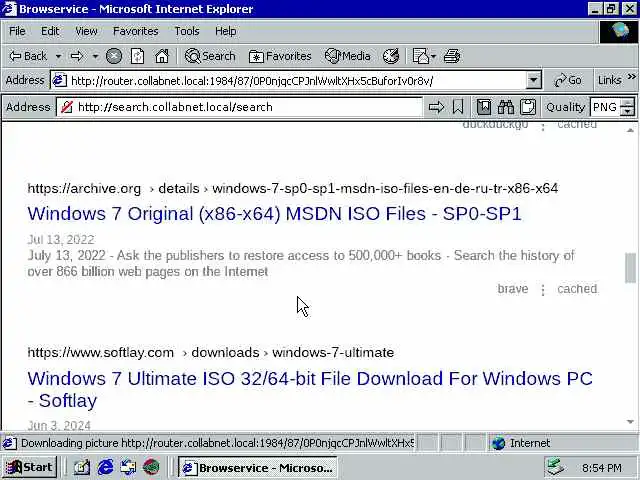Click the Mail toolbar icon
Screen dimensions: 640x480
pyautogui.click(x=420, y=56)
